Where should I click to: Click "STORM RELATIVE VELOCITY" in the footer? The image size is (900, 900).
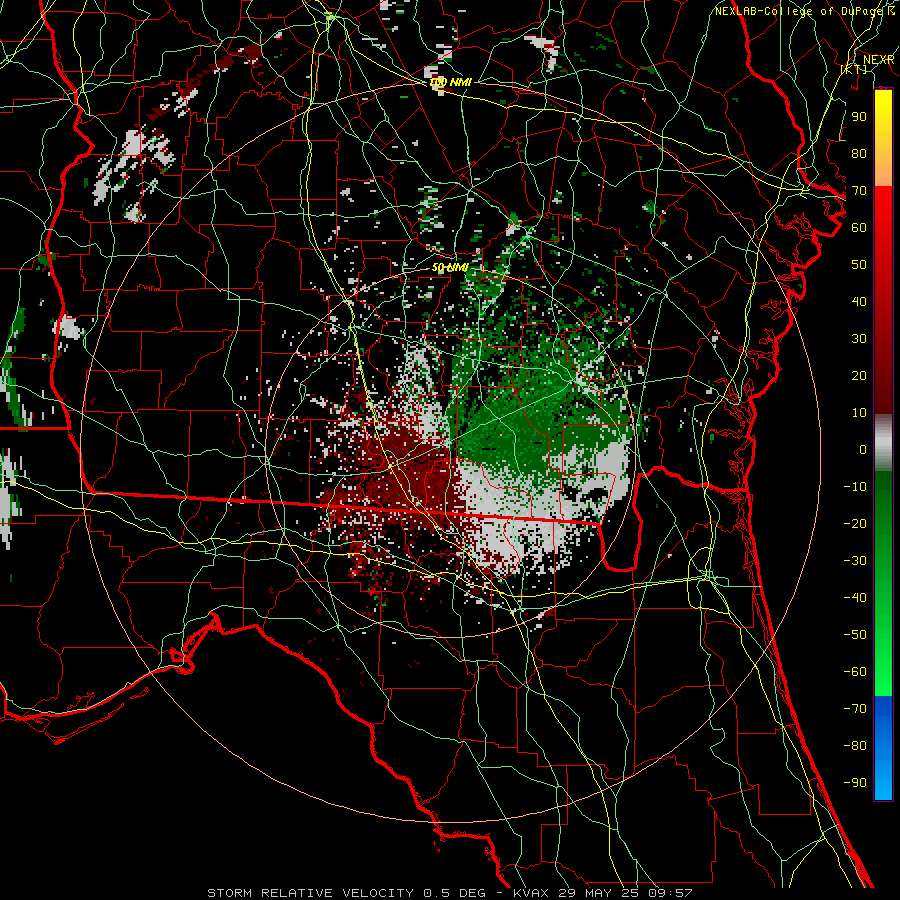(311, 893)
